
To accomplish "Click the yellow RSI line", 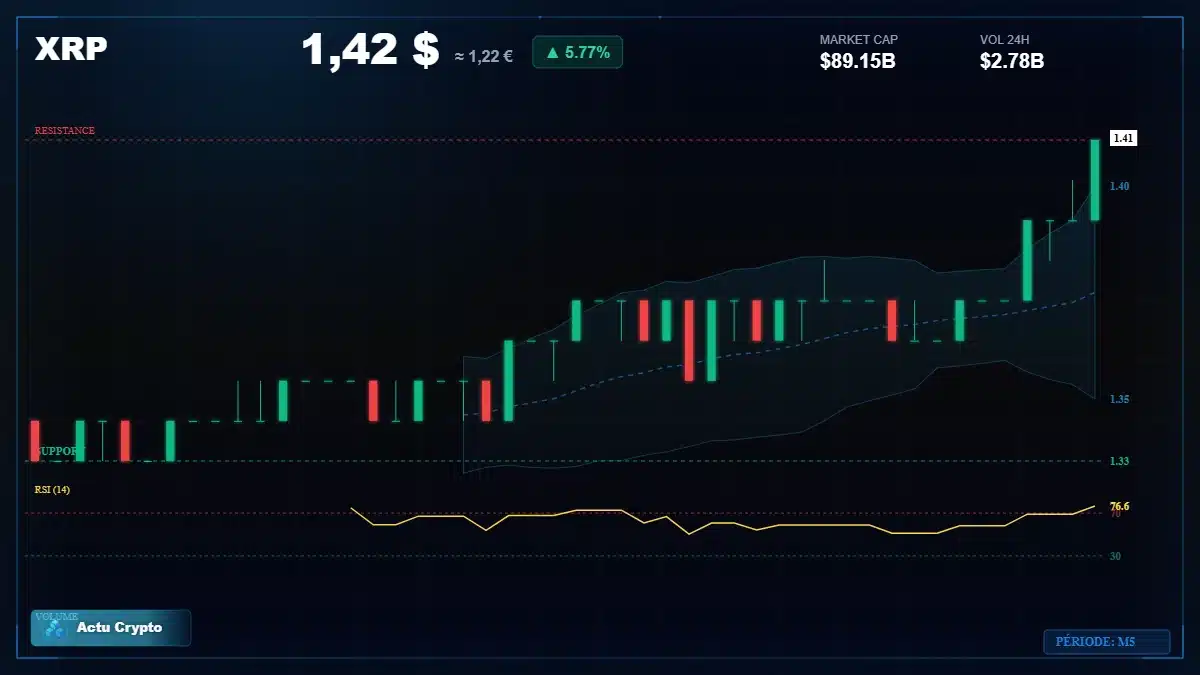I will pos(723,520).
